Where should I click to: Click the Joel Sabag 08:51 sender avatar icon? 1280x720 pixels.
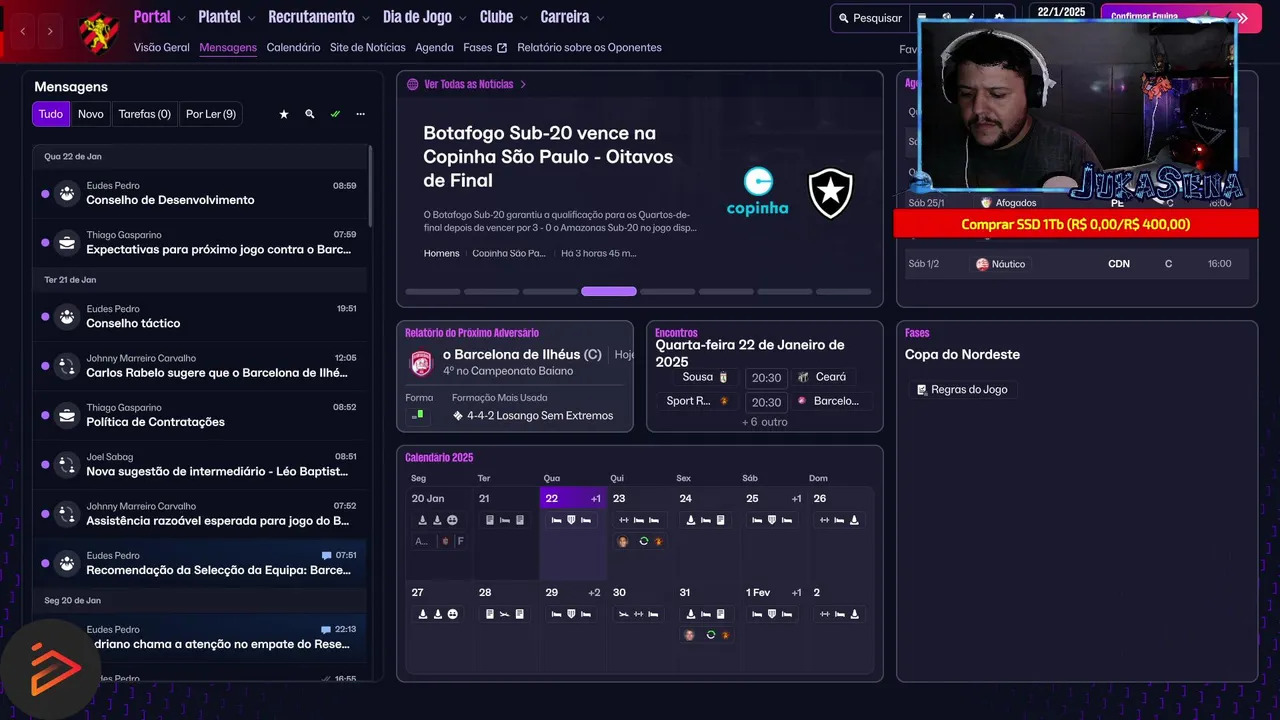coord(67,464)
